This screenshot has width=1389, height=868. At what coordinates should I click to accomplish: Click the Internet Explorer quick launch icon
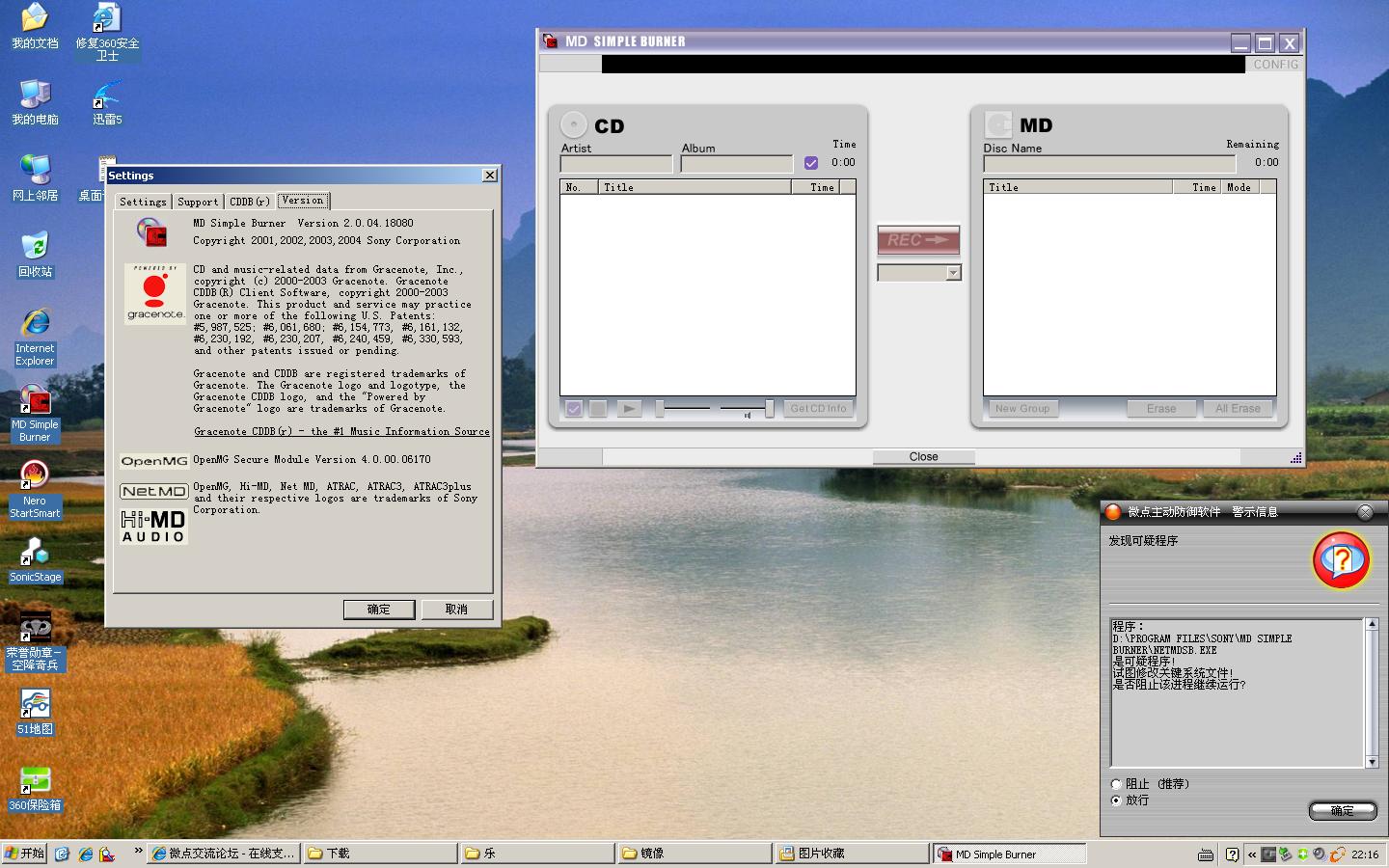click(x=86, y=854)
